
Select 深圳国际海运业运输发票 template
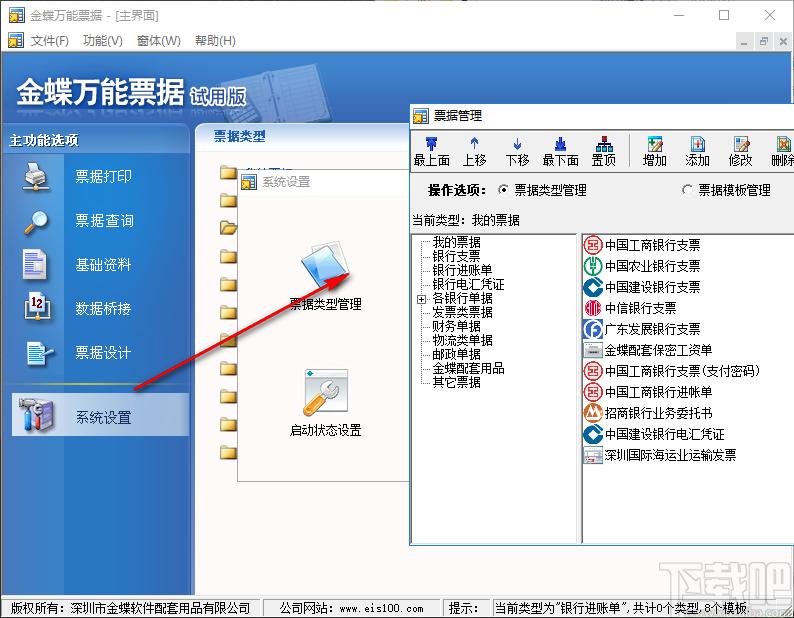660,455
